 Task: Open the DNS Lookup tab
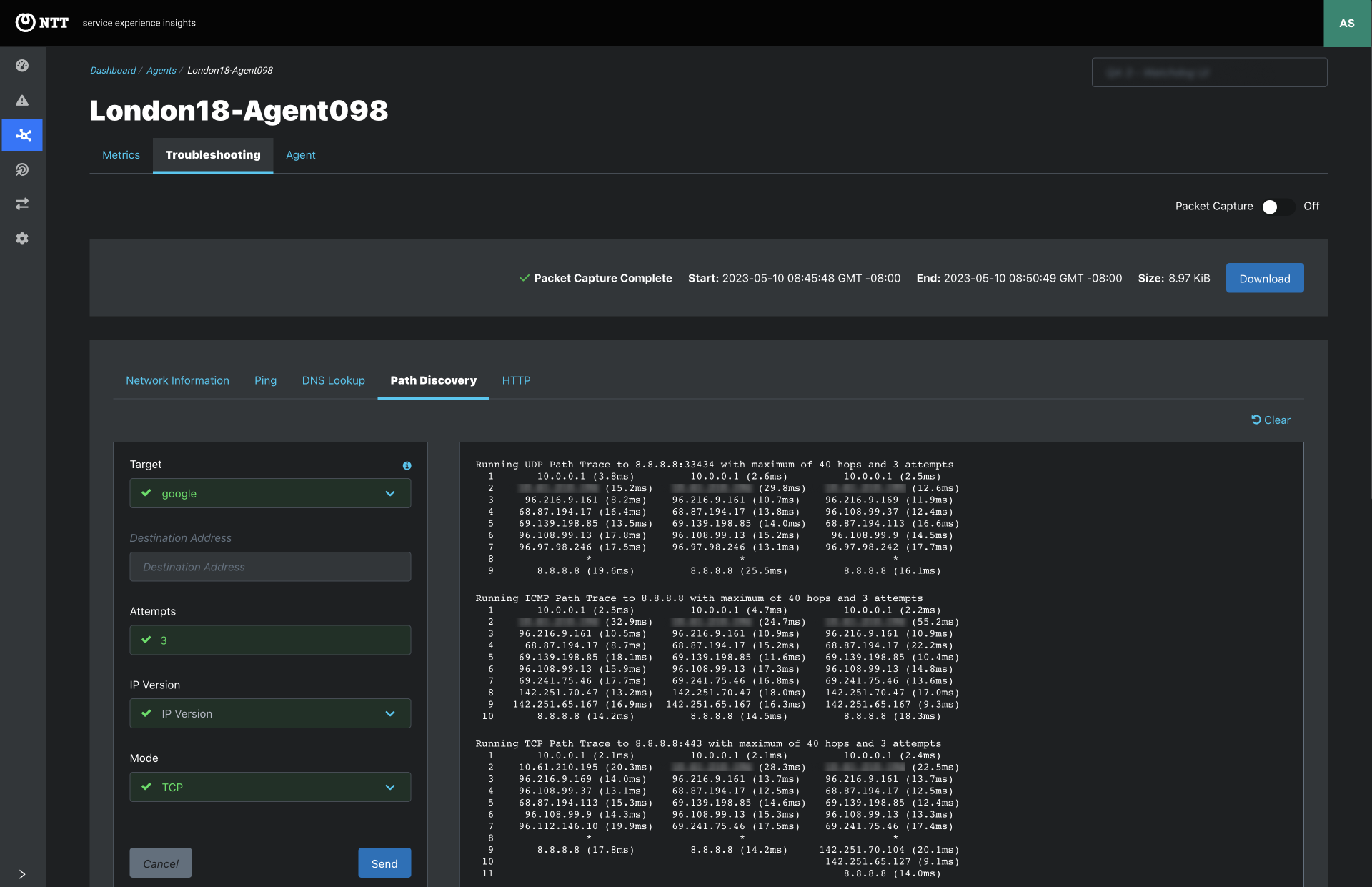pyautogui.click(x=333, y=380)
